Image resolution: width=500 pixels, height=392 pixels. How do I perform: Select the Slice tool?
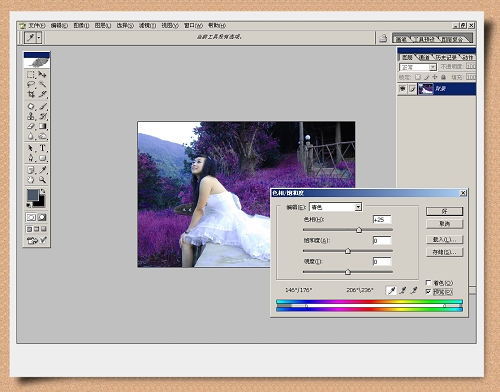pyautogui.click(x=42, y=94)
